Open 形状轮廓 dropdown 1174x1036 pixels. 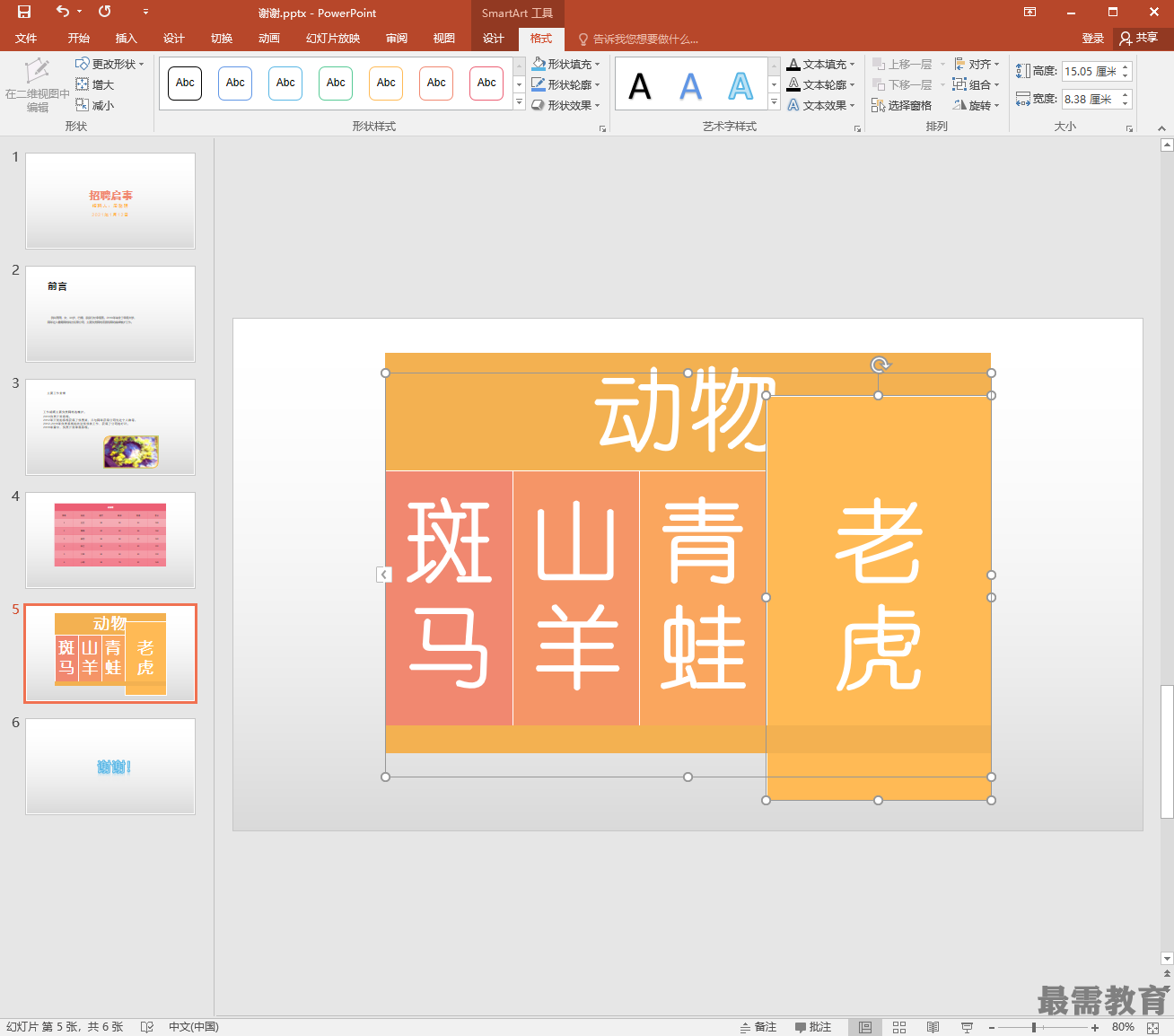(x=565, y=84)
